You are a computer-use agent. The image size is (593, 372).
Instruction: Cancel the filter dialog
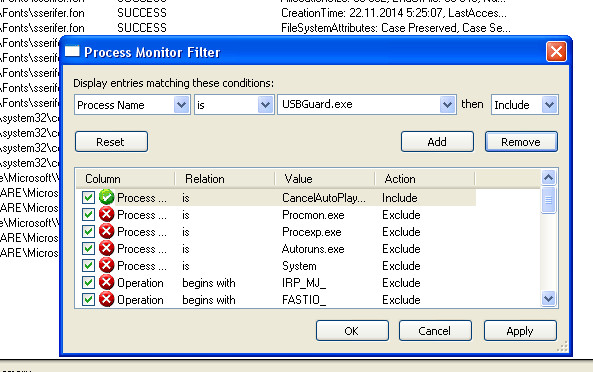point(435,331)
